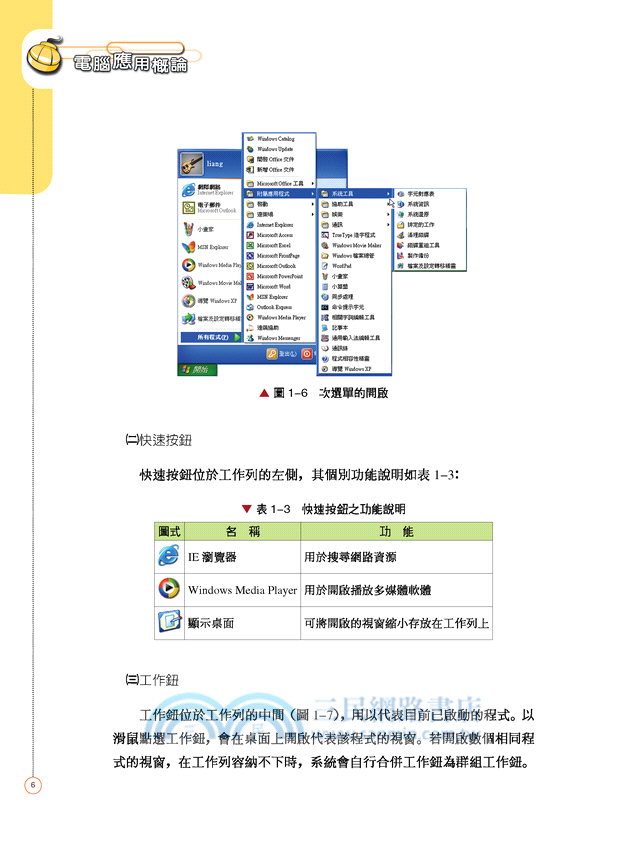Launch Microsoft Excel icon
Screen dimensions: 629x860
click(x=250, y=245)
